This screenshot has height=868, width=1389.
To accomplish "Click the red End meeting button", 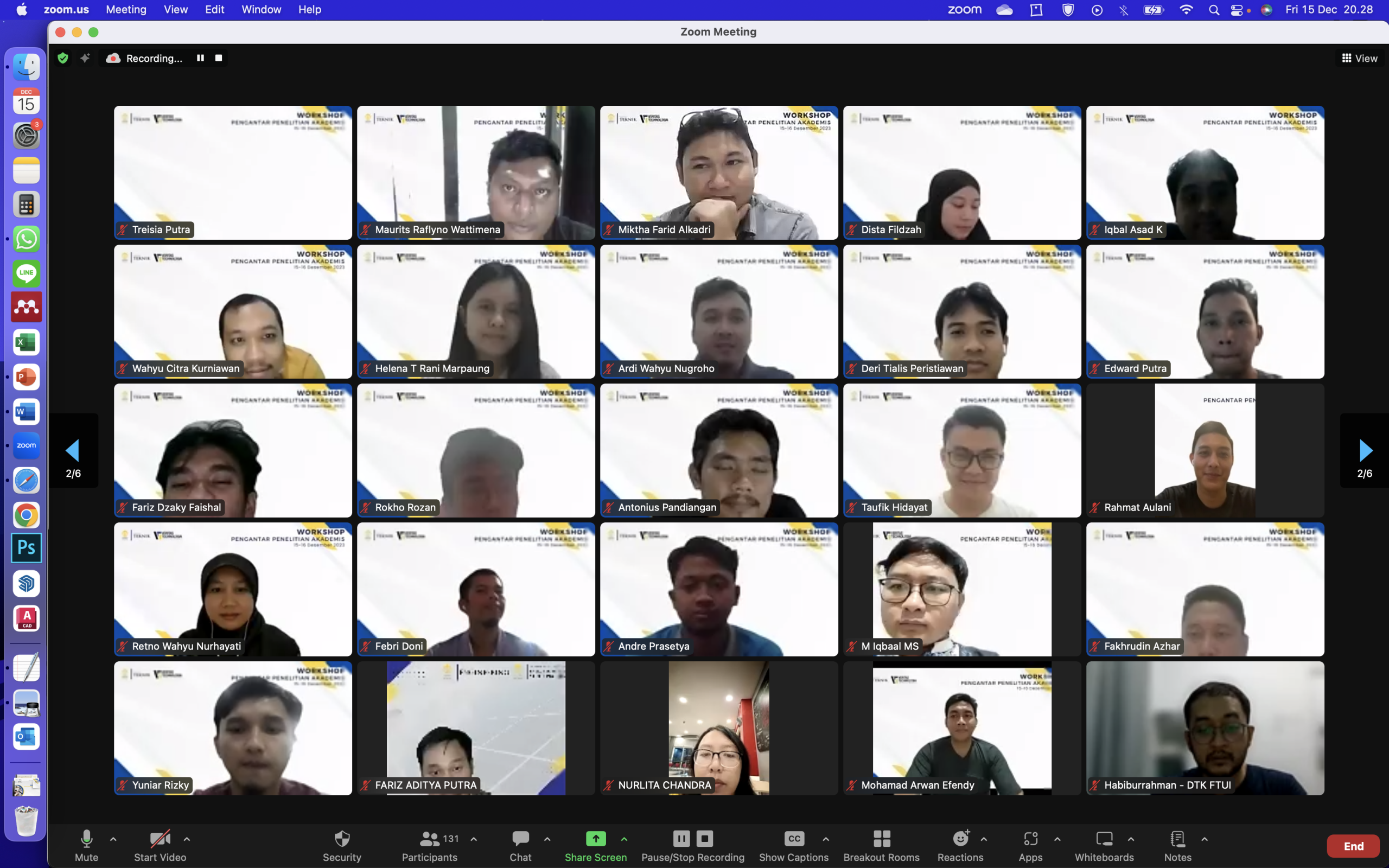I will click(1353, 846).
